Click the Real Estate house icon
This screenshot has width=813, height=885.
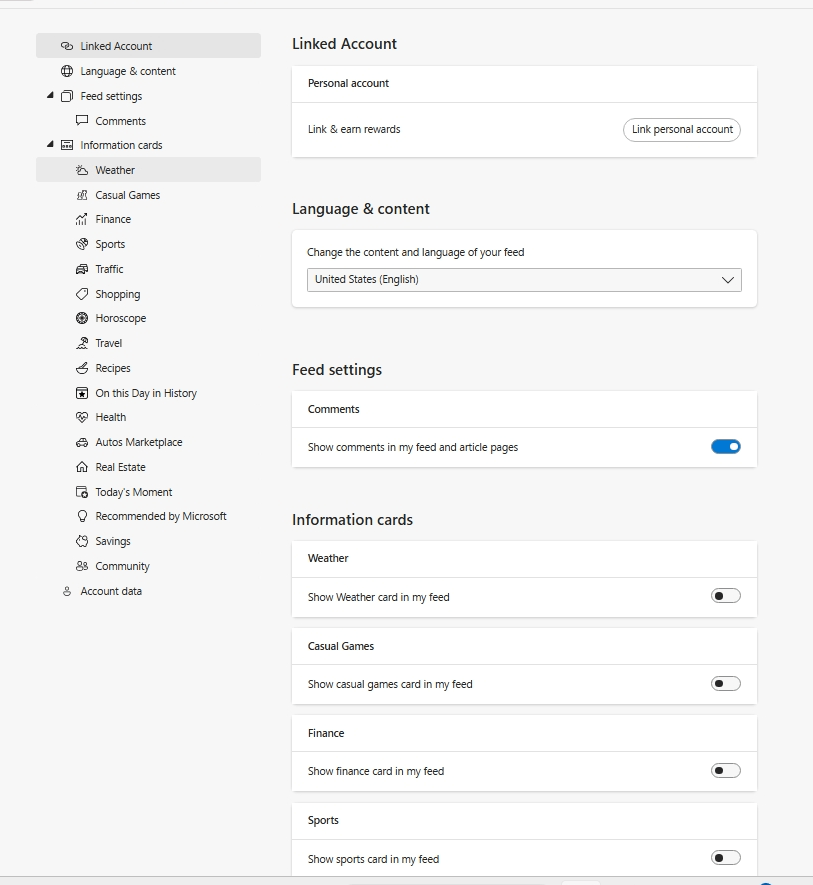82,467
